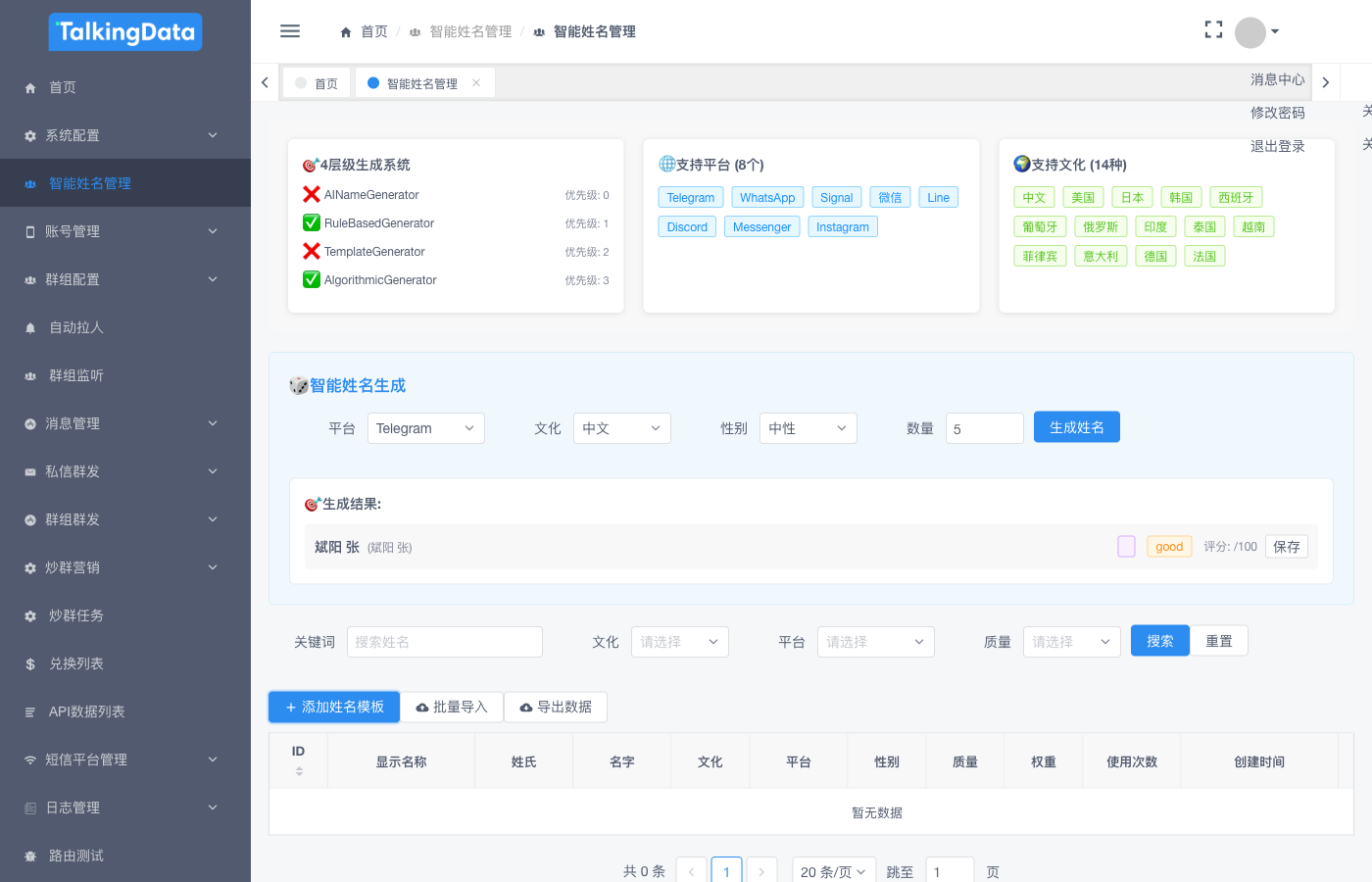
Task: Toggle the hamburger menu collapse icon
Action: (290, 31)
